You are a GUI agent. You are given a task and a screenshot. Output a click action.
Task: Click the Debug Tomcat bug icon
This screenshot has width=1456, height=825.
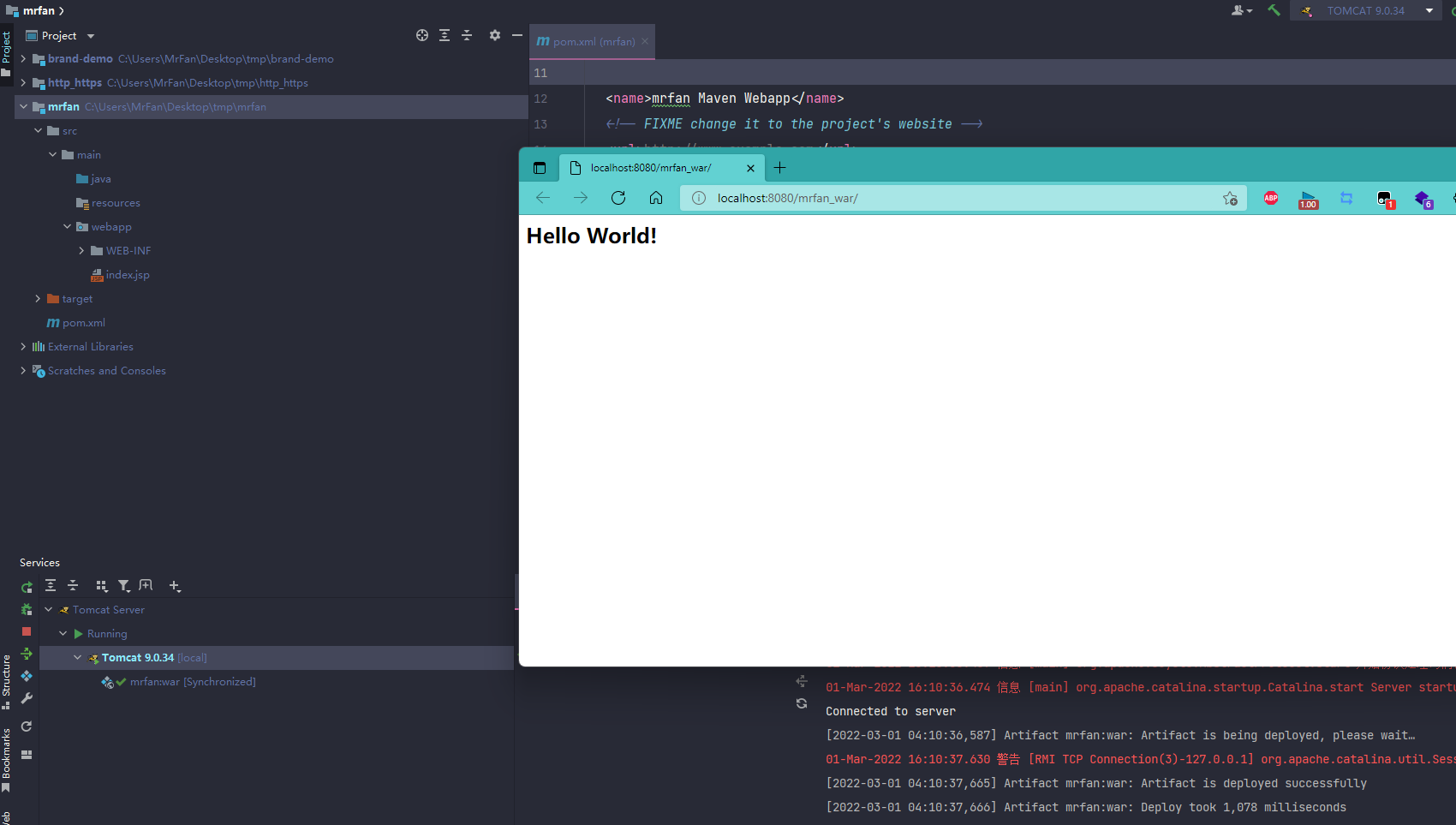pos(27,609)
